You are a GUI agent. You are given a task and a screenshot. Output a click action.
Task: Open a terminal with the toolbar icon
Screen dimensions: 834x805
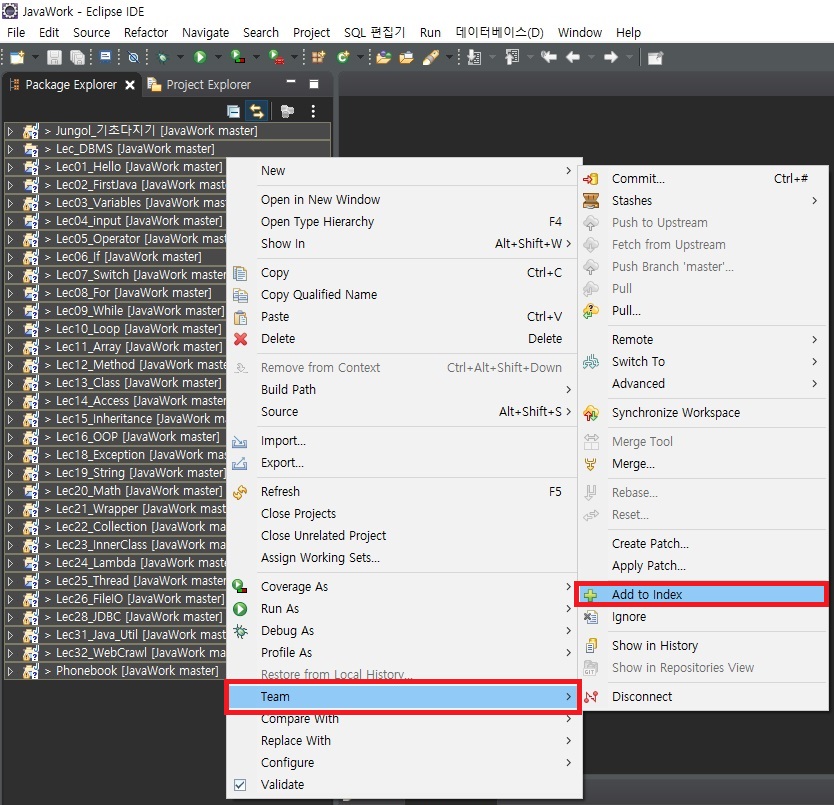[105, 57]
